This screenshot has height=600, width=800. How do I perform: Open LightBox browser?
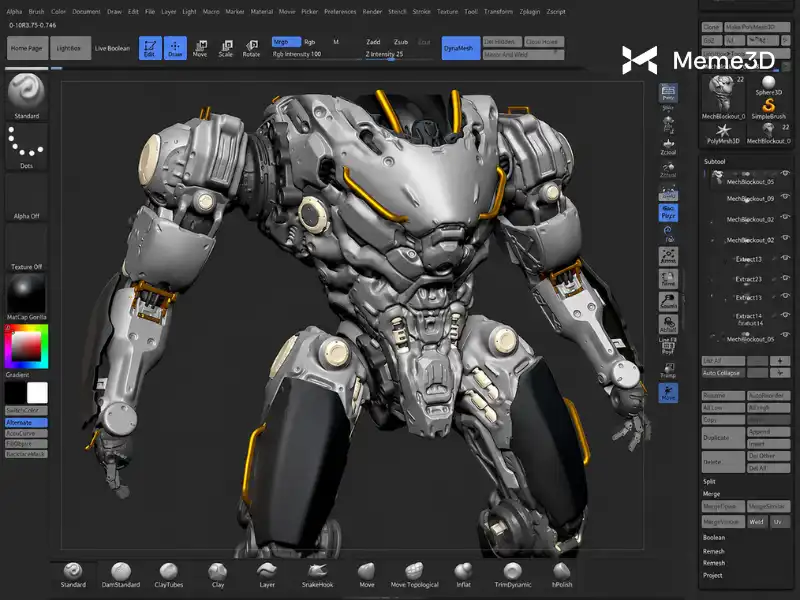[70, 48]
